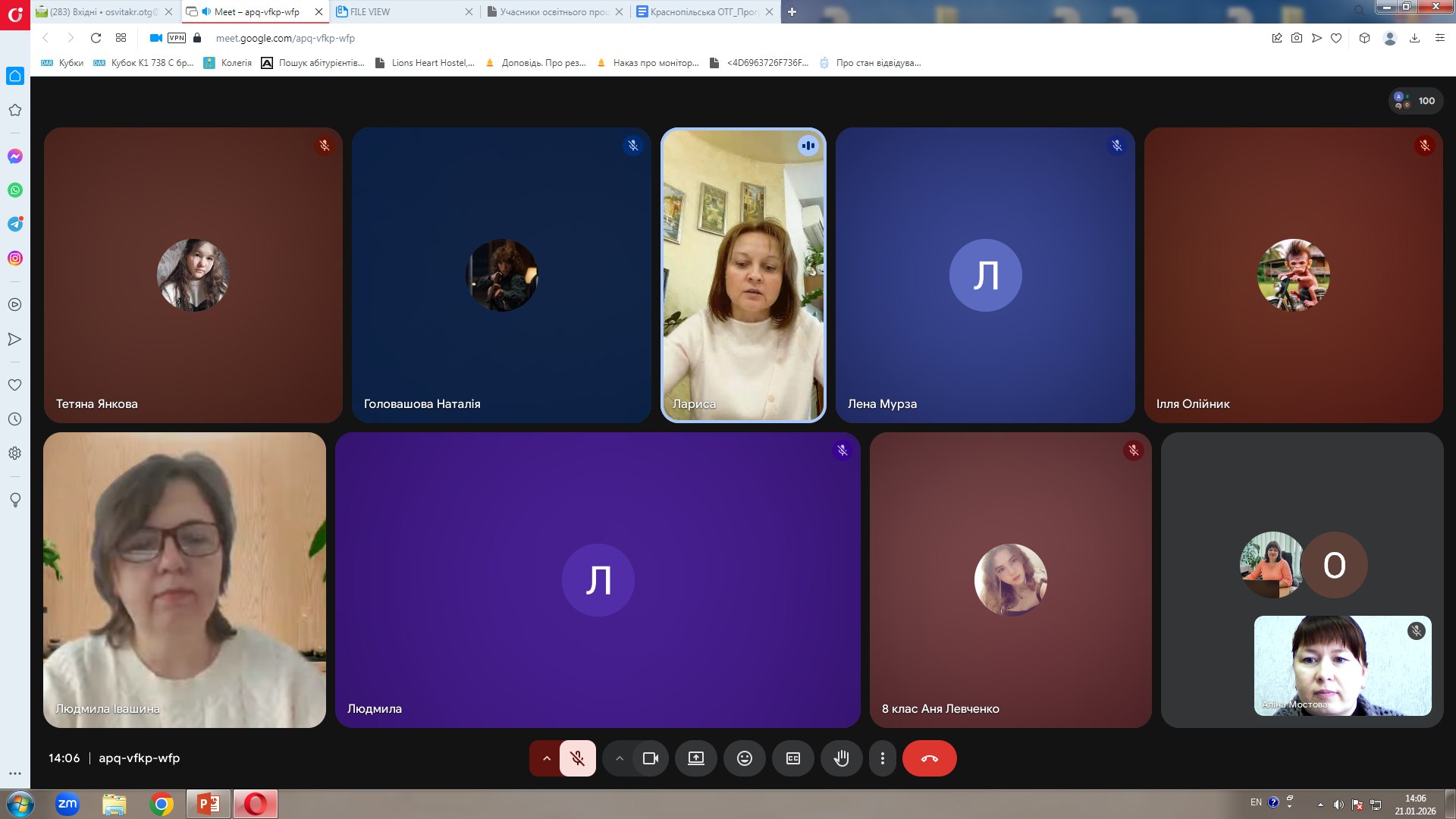The image size is (1456, 819).
Task: Open Telegram in the Opera sidebar
Action: click(15, 224)
